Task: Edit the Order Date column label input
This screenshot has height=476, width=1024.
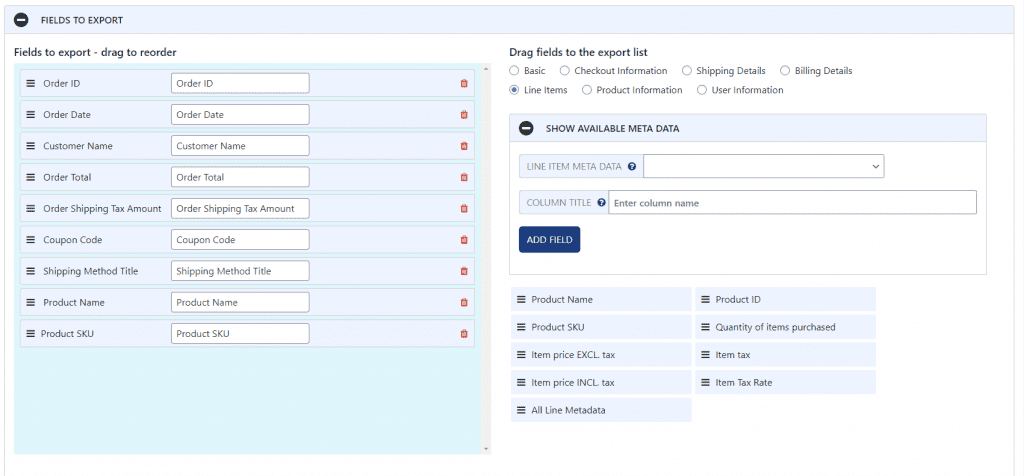Action: [240, 115]
